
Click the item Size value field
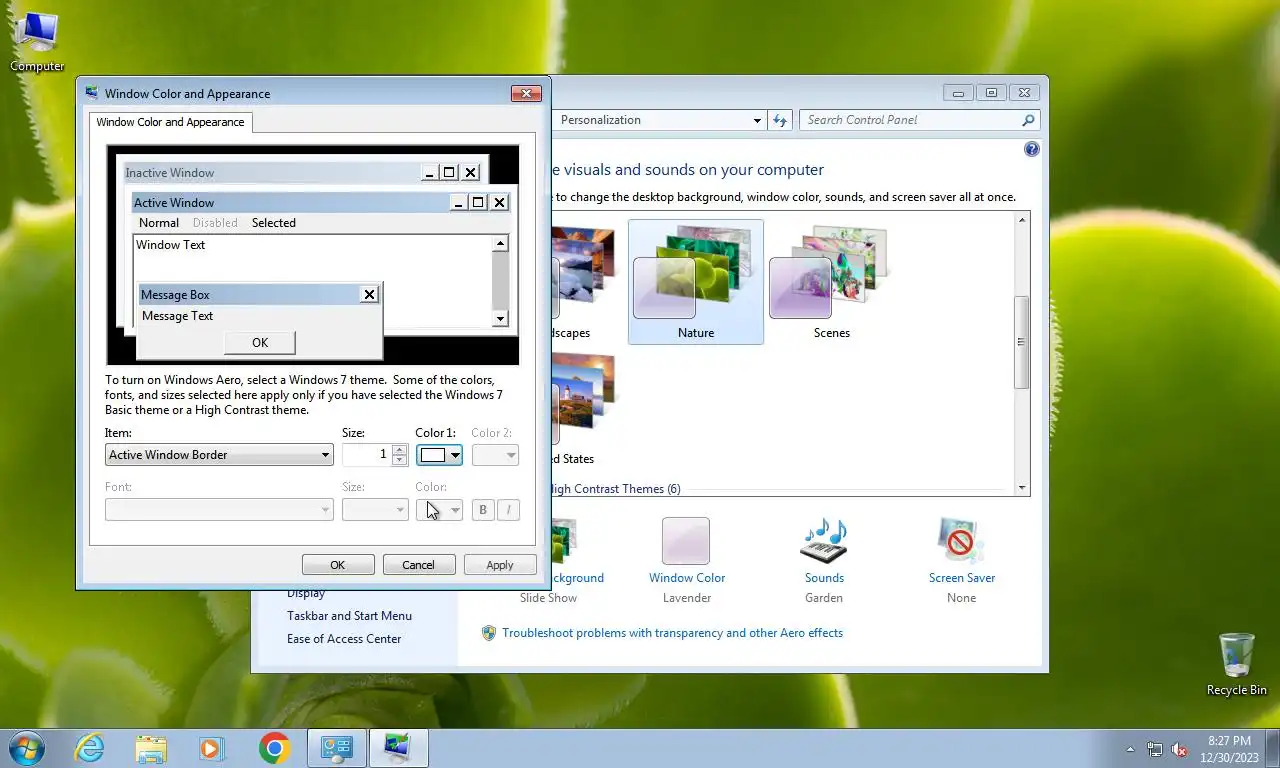point(367,455)
